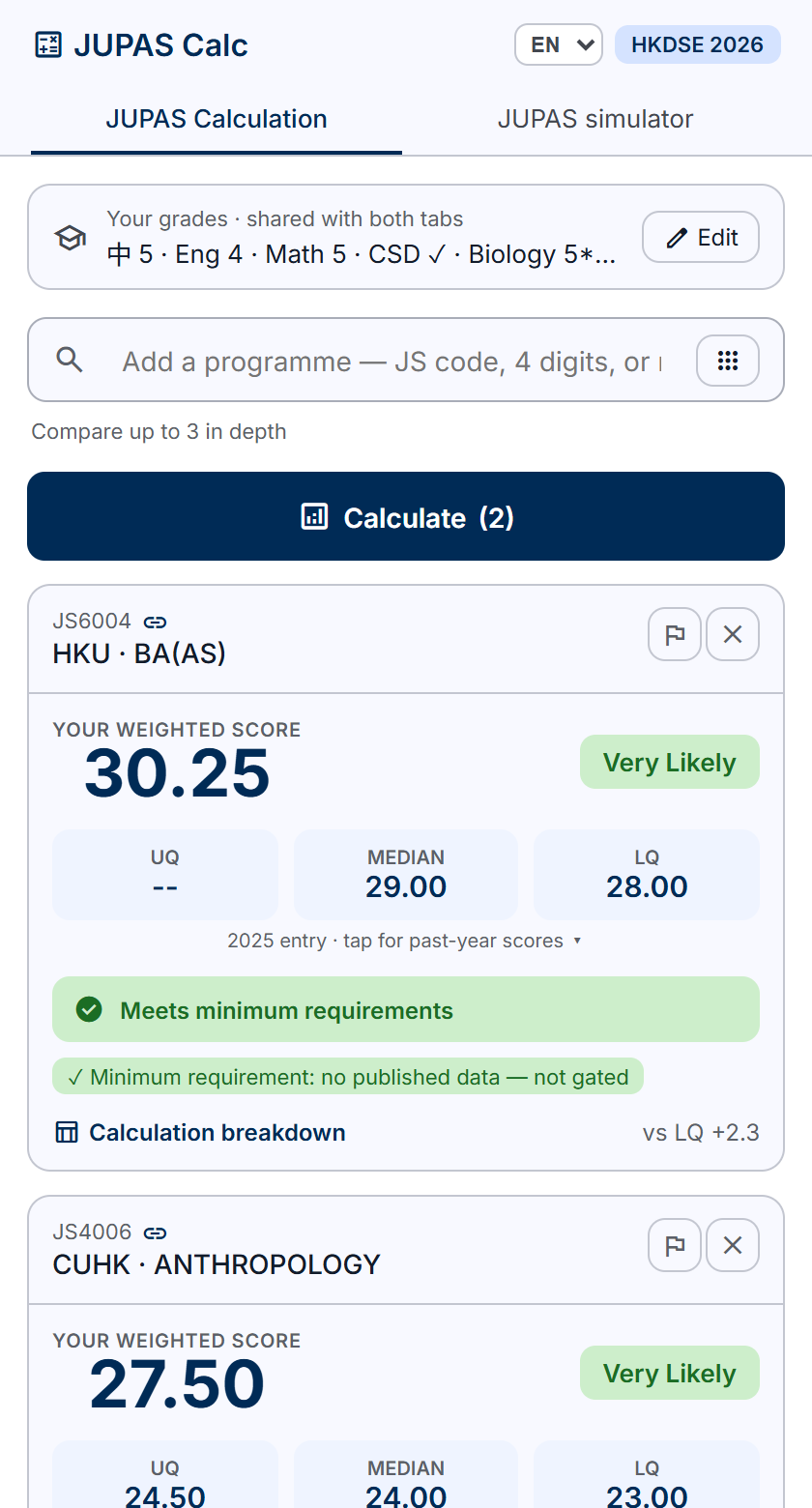812x1508 pixels.
Task: Click the JS4006 code label
Action: pos(92,1232)
